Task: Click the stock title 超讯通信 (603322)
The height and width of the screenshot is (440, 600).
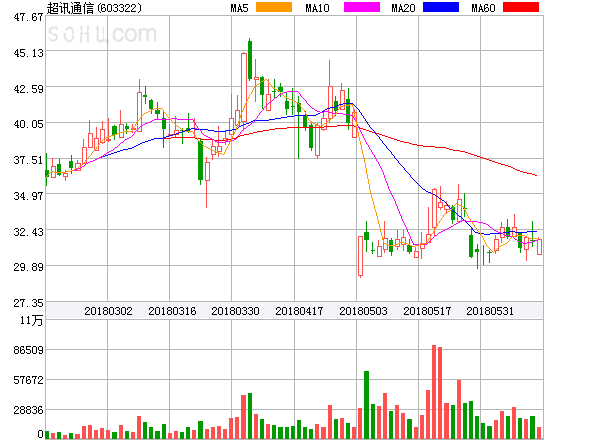Action: [94, 8]
